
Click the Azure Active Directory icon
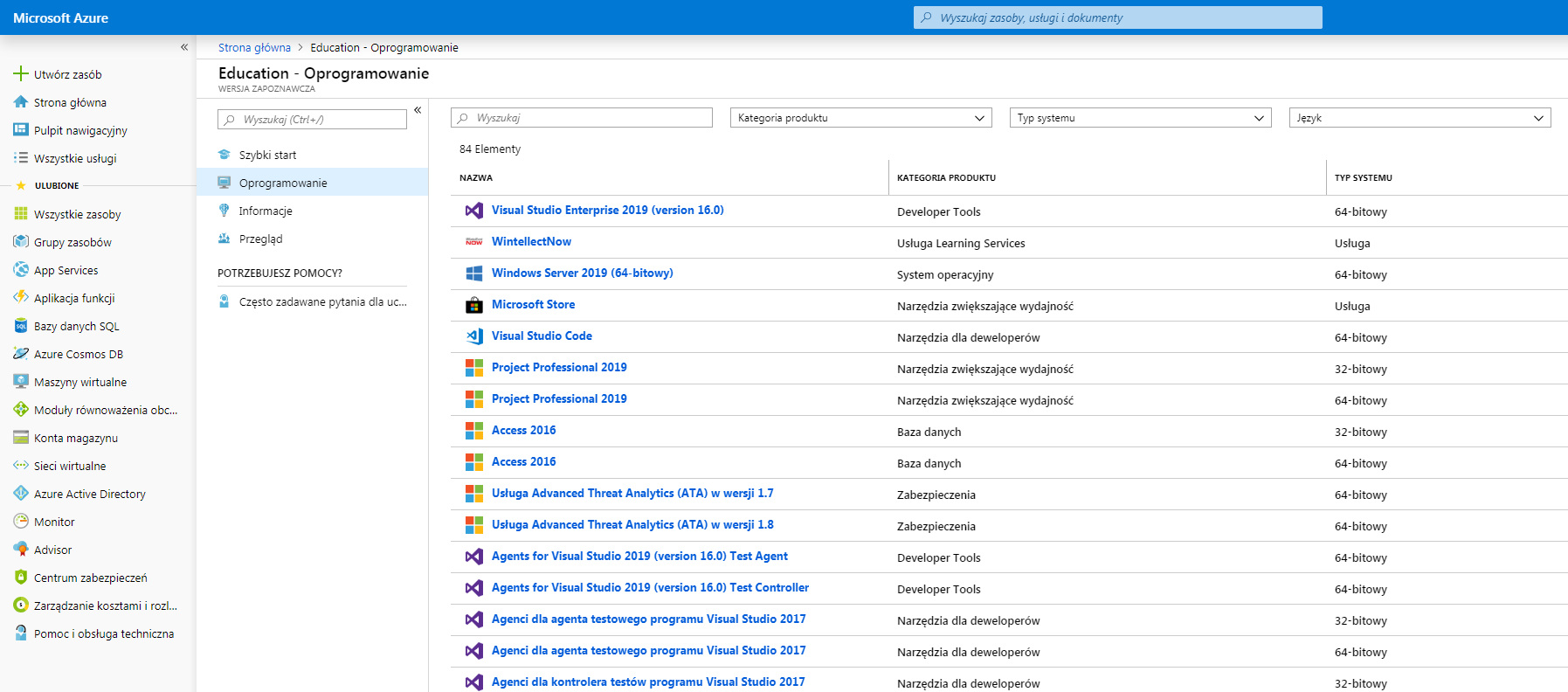21,494
